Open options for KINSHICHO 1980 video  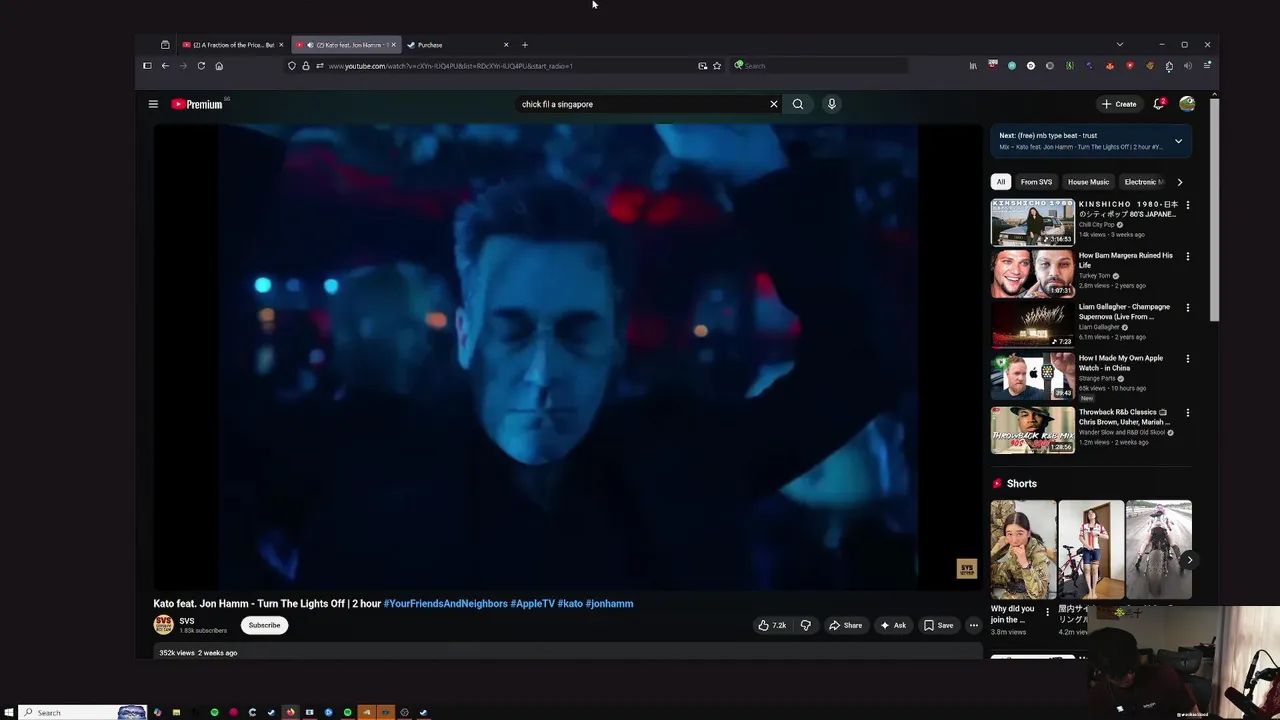tap(1187, 205)
